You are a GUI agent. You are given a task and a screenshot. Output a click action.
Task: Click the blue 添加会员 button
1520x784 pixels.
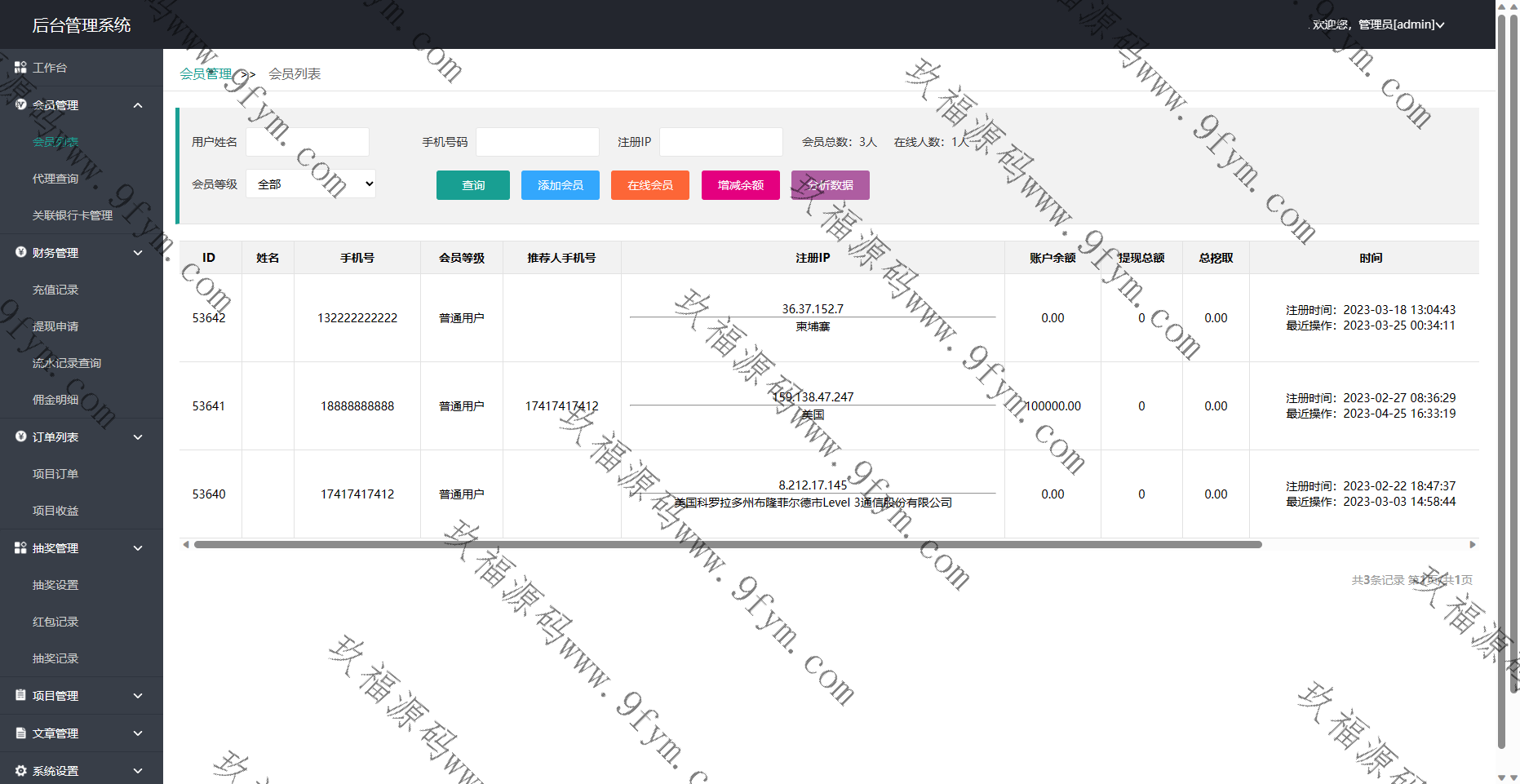click(x=560, y=185)
